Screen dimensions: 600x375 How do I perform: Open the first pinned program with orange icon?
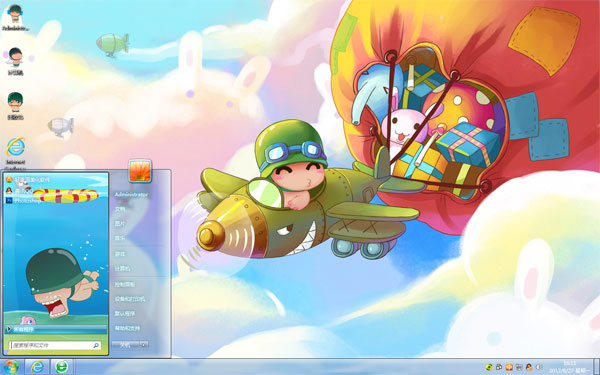click(28, 179)
